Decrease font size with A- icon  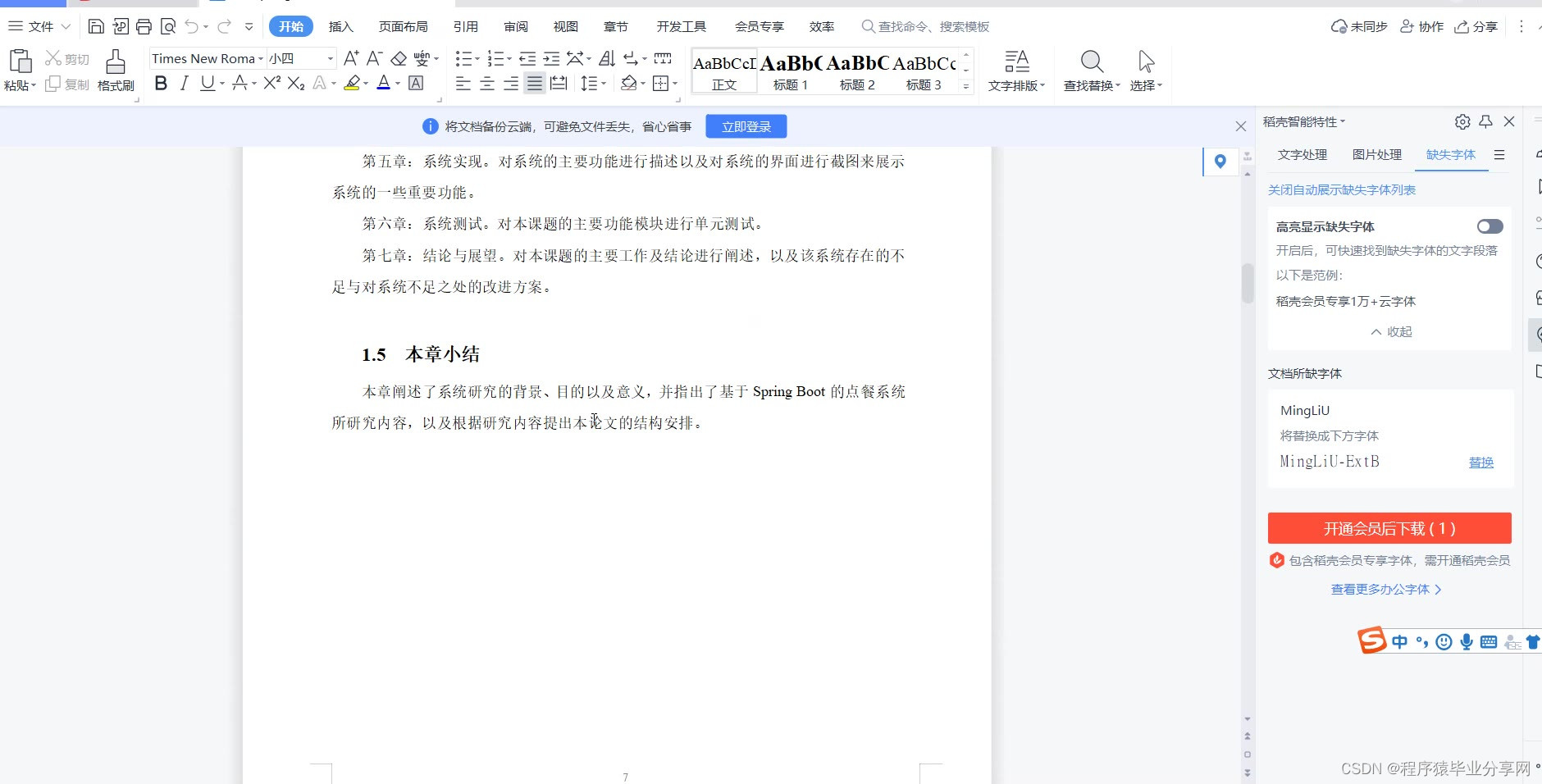375,58
